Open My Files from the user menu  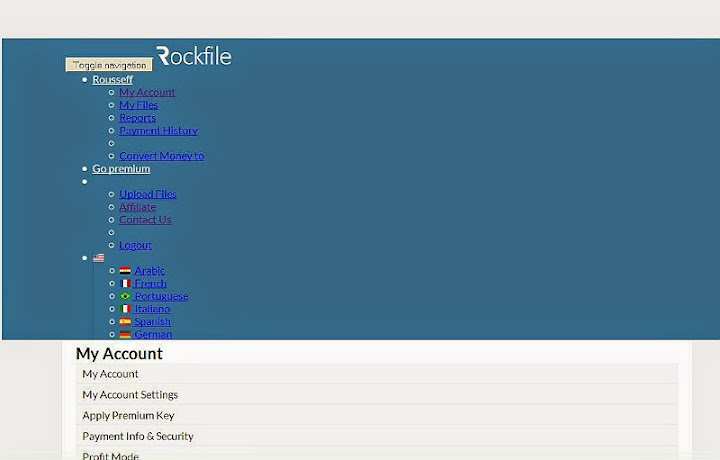pyautogui.click(x=138, y=105)
